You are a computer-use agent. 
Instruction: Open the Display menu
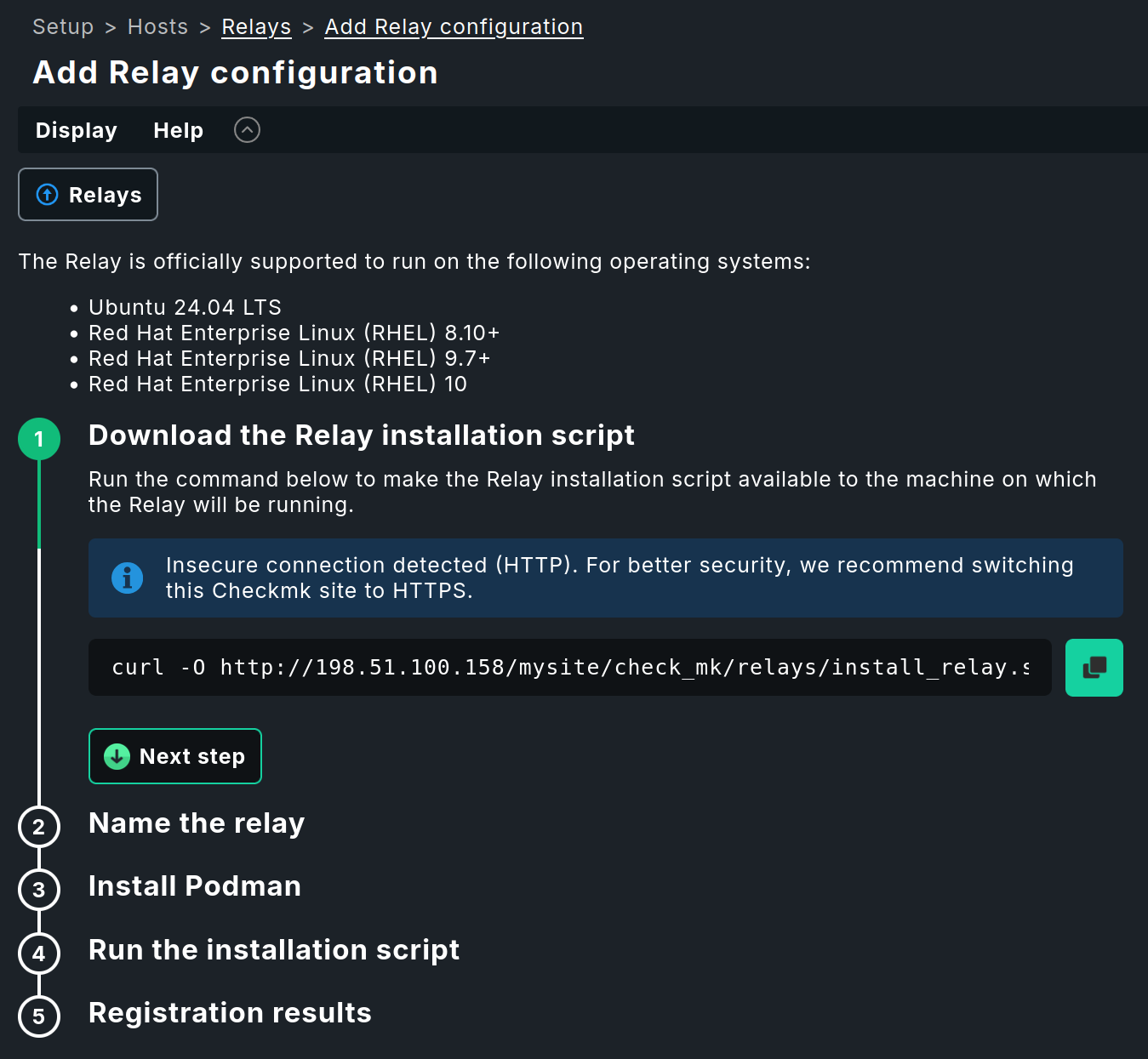(x=76, y=129)
